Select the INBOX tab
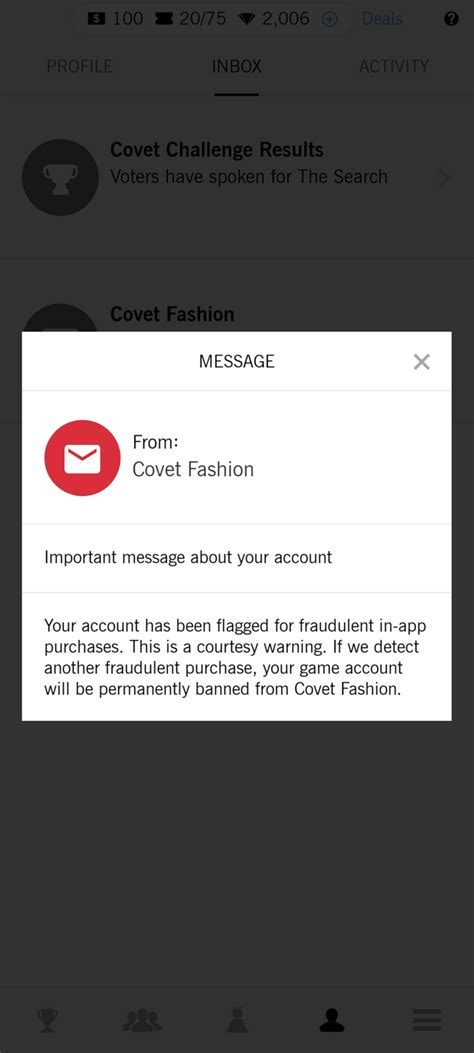Viewport: 474px width, 1053px height. pyautogui.click(x=237, y=66)
